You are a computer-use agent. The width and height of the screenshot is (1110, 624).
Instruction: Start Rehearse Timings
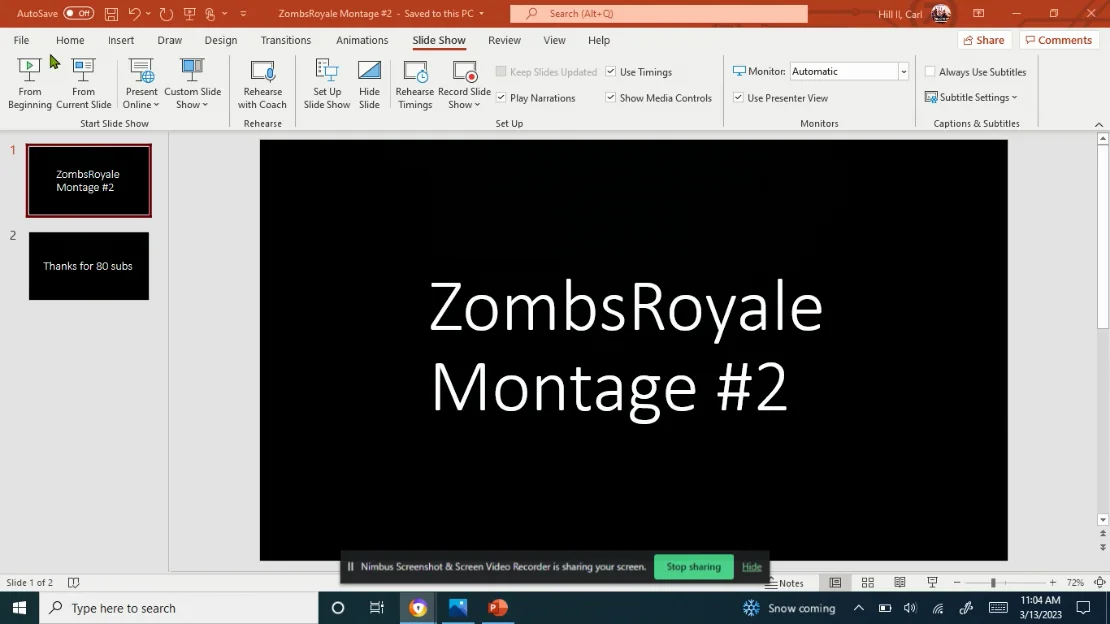[415, 84]
